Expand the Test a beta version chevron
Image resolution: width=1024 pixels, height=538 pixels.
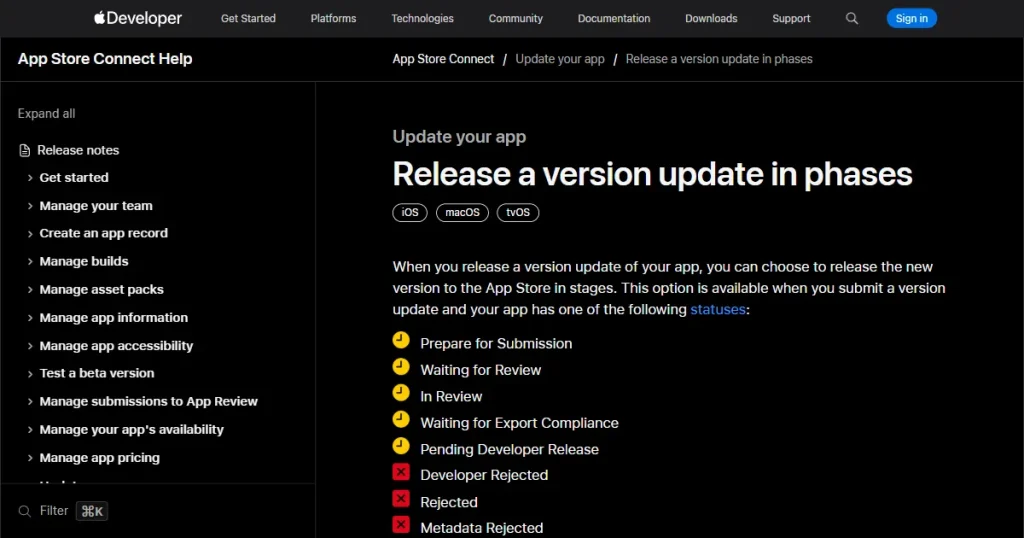(x=30, y=374)
